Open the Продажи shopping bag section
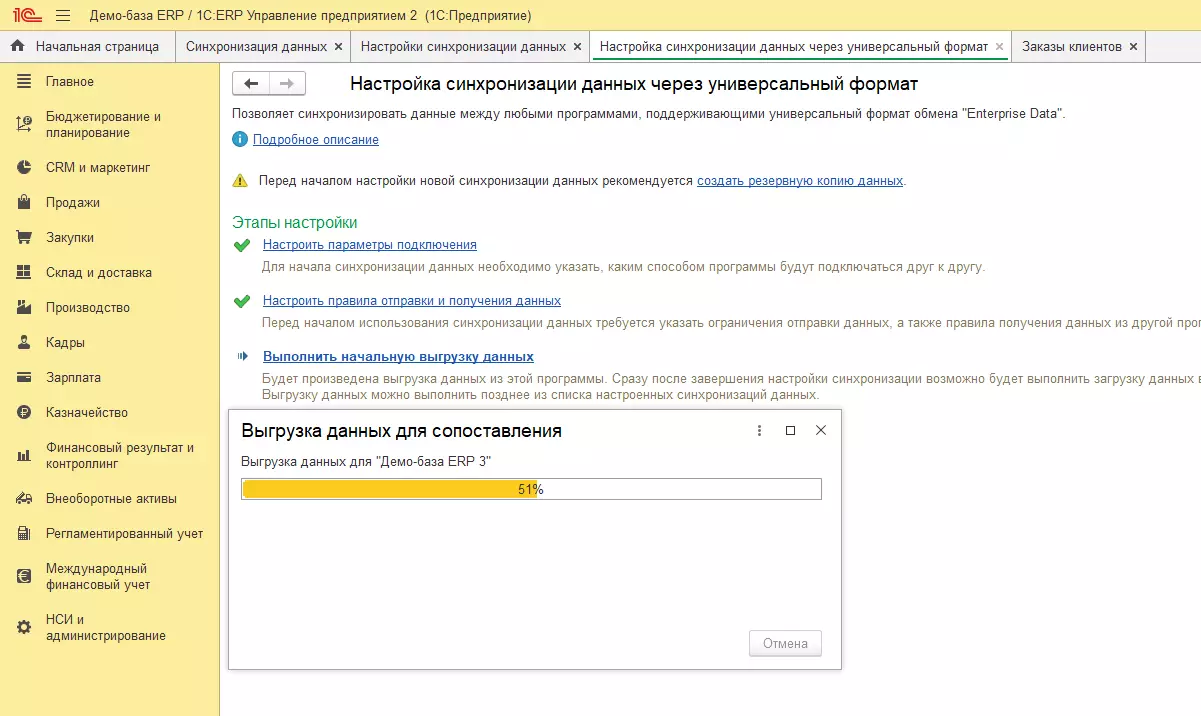The width and height of the screenshot is (1201, 716). 73,203
